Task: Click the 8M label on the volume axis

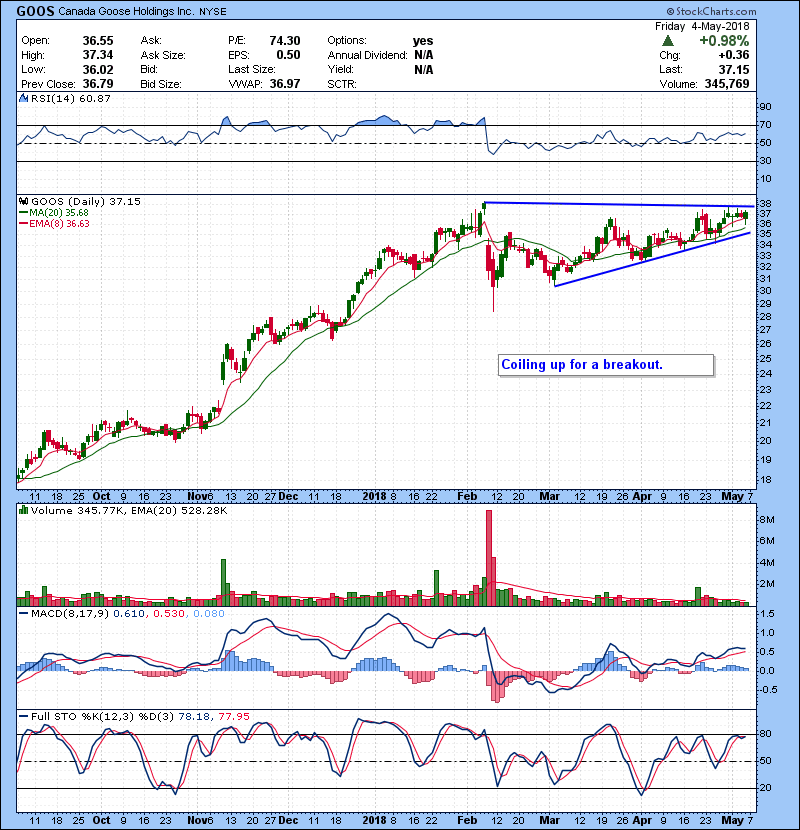Action: pyautogui.click(x=767, y=520)
